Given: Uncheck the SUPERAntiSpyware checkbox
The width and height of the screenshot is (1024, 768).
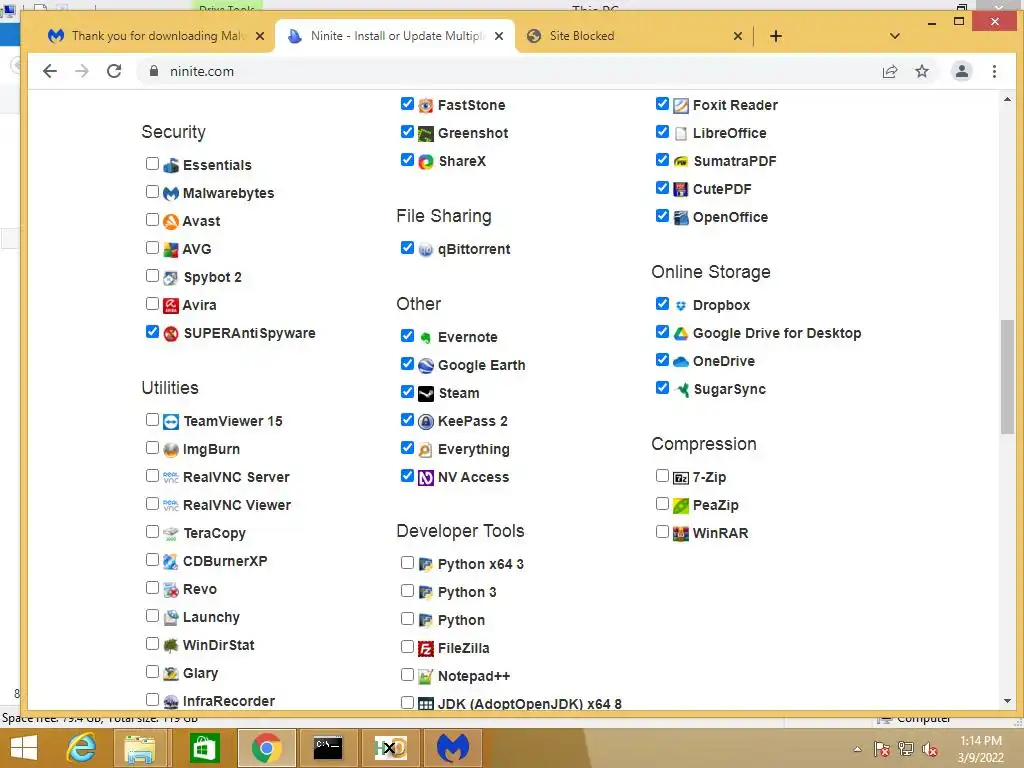Looking at the screenshot, I should coord(152,332).
